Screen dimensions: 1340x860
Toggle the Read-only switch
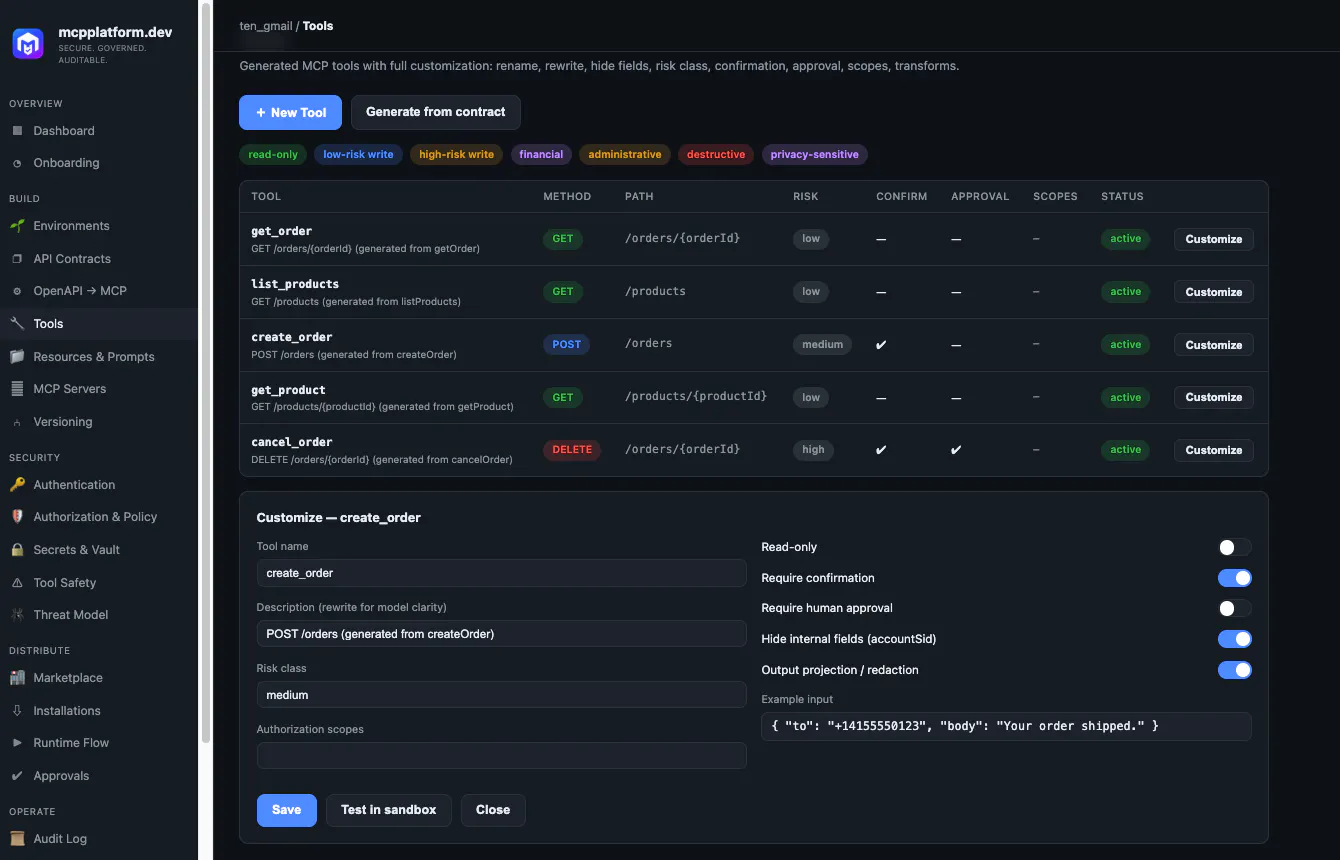point(1234,547)
